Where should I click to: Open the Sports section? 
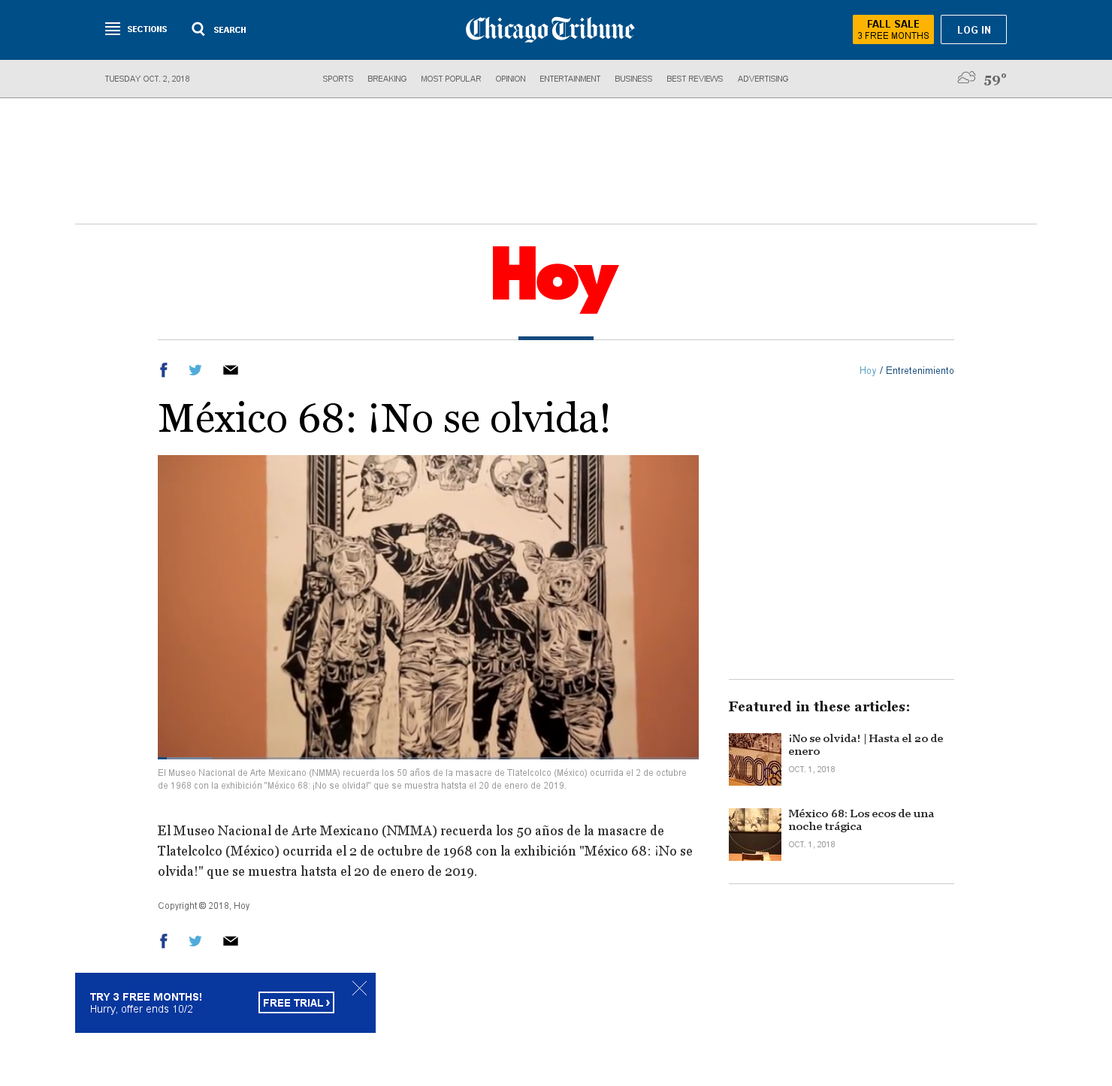tap(338, 79)
